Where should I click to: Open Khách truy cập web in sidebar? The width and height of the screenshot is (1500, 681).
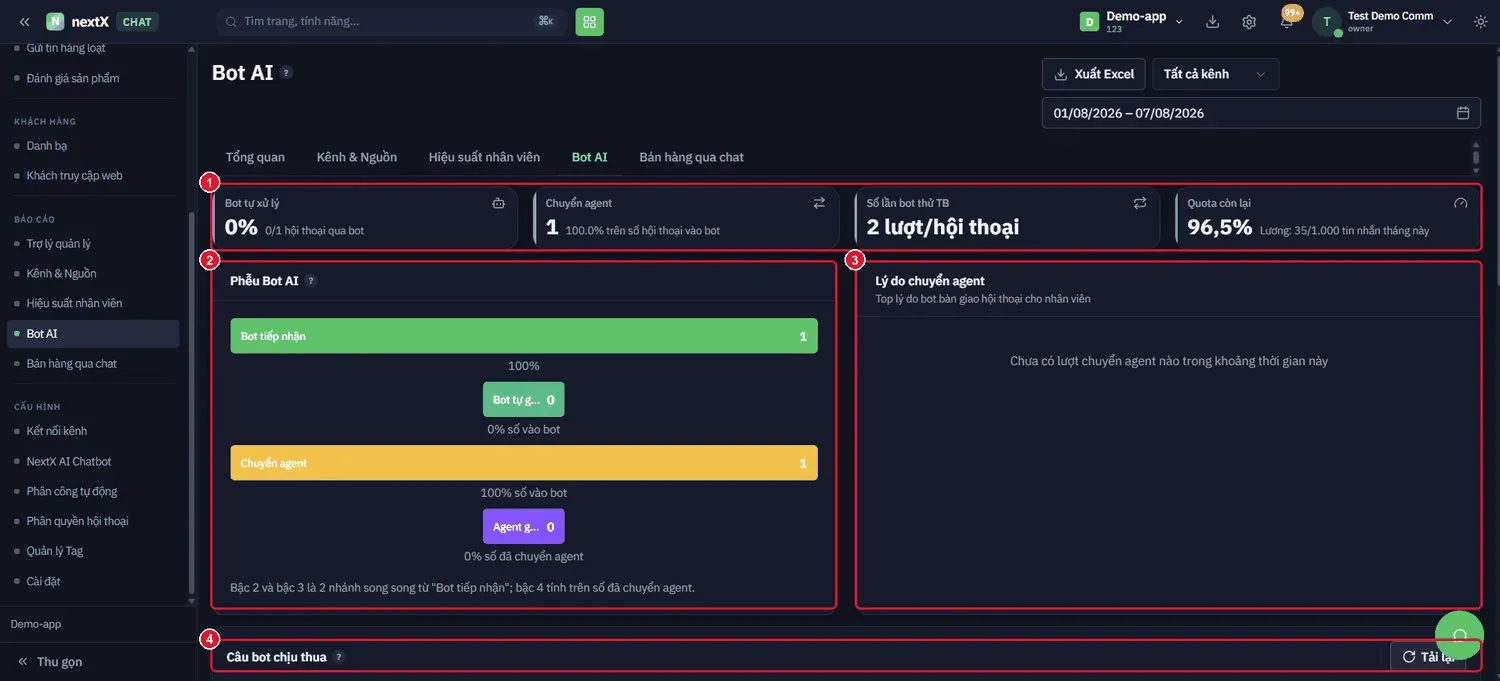click(x=92, y=176)
